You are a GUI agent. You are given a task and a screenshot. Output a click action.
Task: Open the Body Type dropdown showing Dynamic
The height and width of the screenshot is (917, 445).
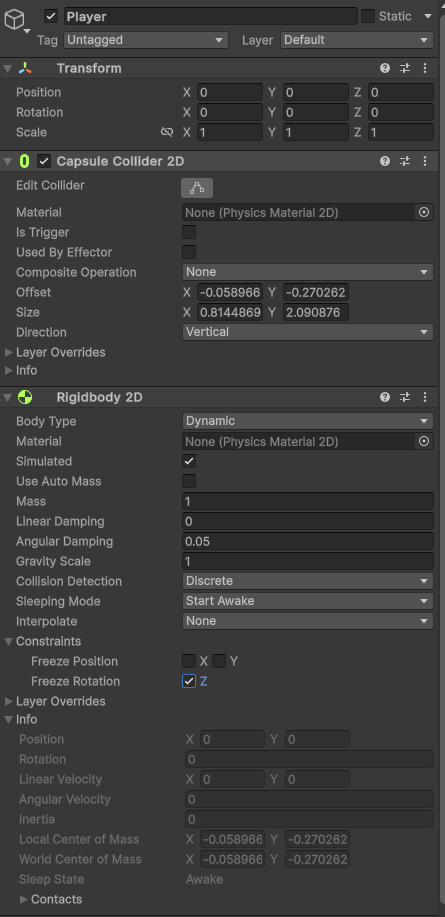click(308, 421)
